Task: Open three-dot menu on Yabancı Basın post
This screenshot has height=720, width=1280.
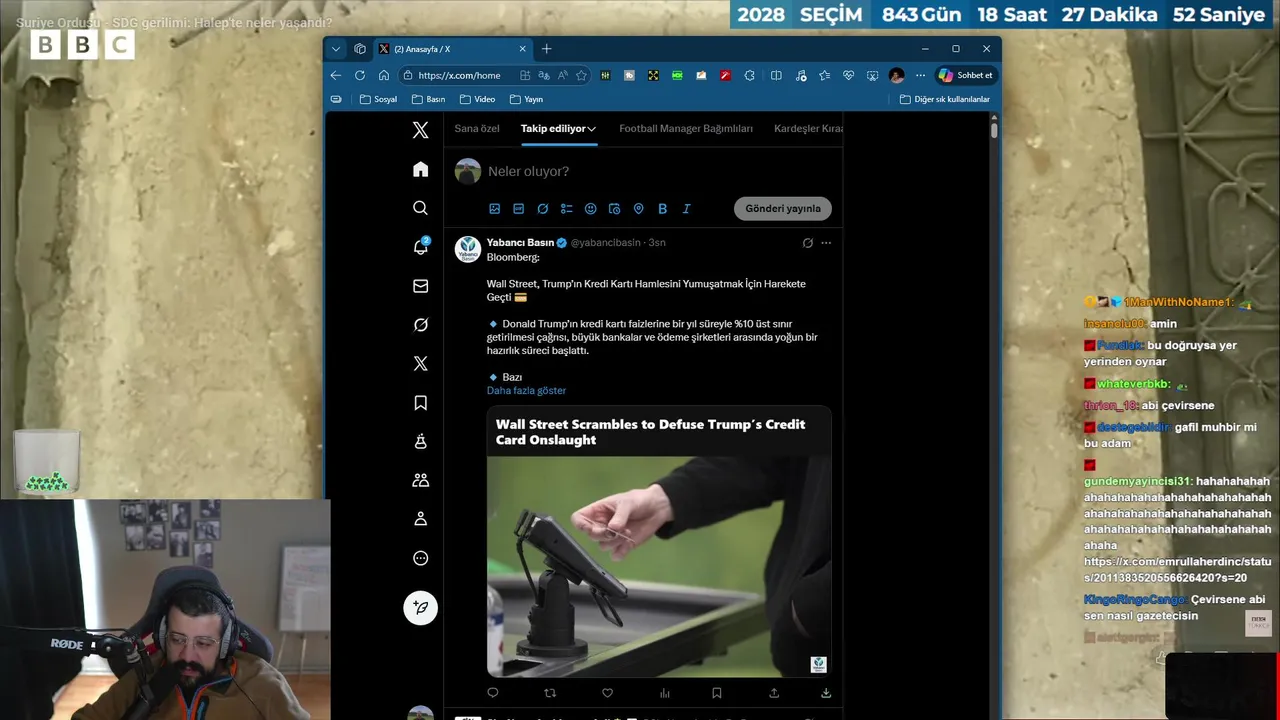Action: pyautogui.click(x=826, y=243)
